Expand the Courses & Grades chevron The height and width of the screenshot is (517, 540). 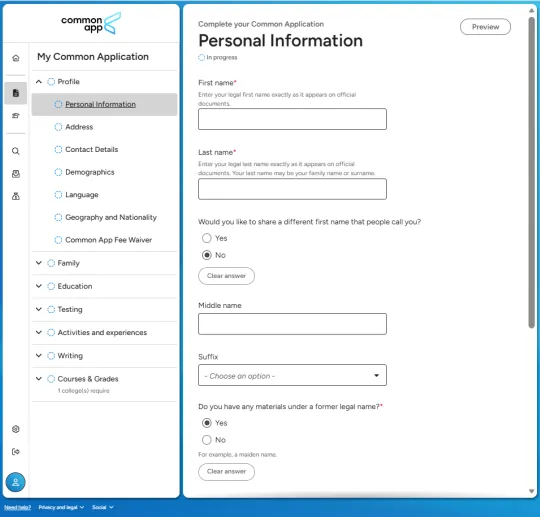click(x=39, y=379)
